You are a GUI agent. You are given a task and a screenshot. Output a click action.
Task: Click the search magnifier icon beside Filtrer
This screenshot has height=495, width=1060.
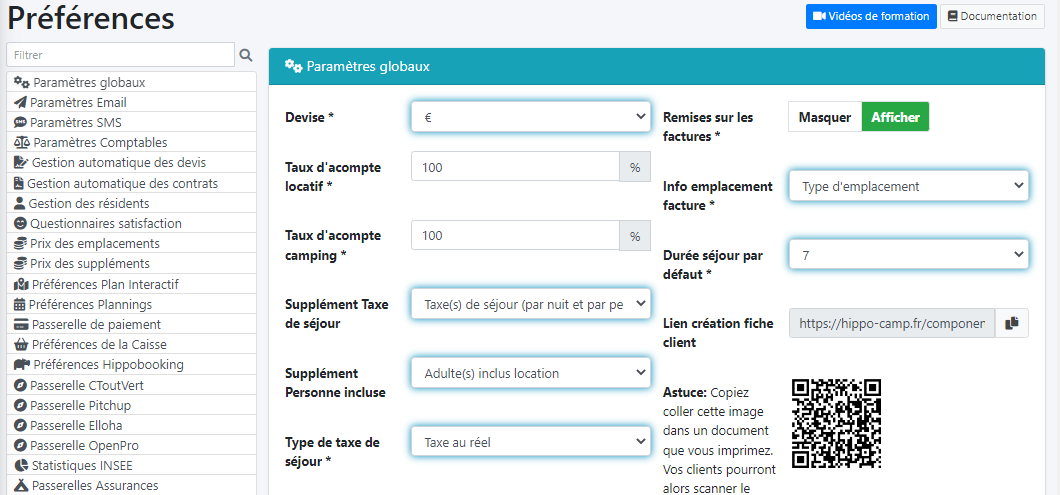[x=246, y=55]
